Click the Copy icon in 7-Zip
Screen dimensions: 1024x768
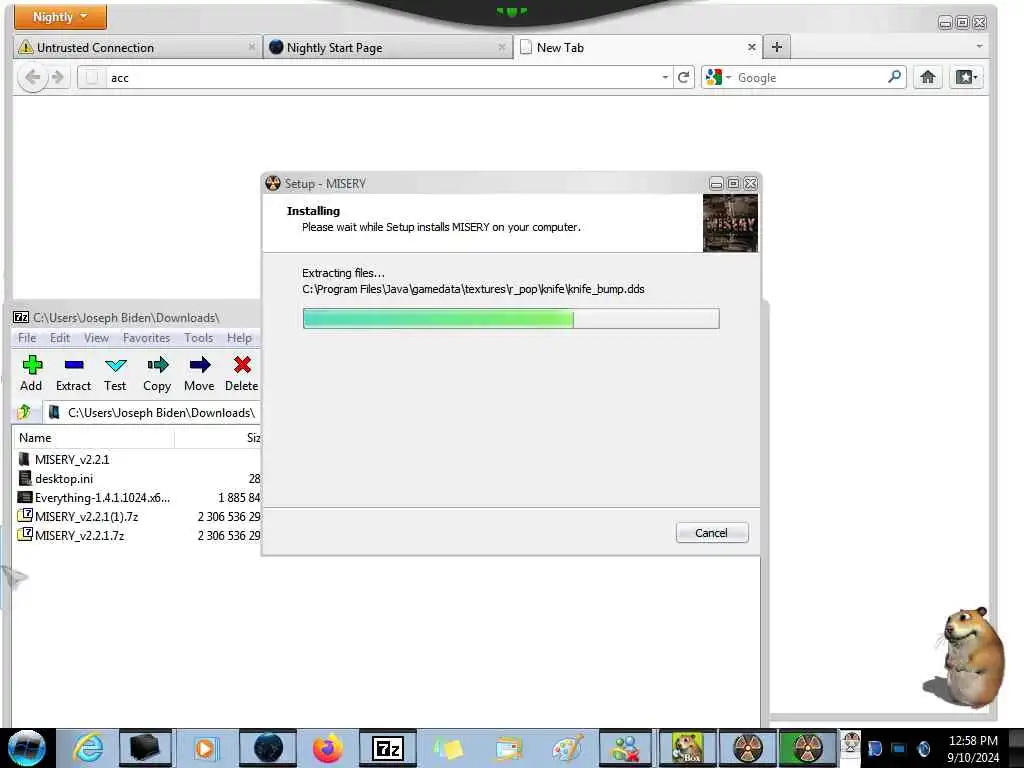point(157,364)
